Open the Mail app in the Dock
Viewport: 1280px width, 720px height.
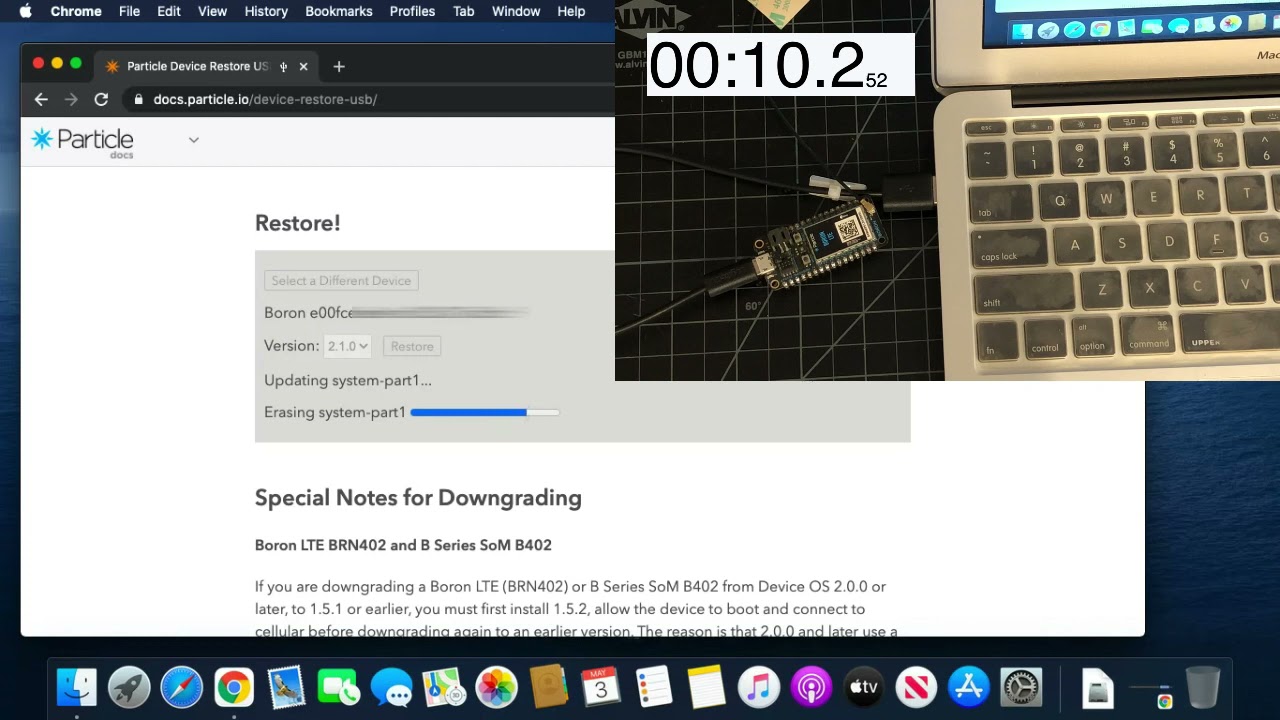click(x=286, y=688)
